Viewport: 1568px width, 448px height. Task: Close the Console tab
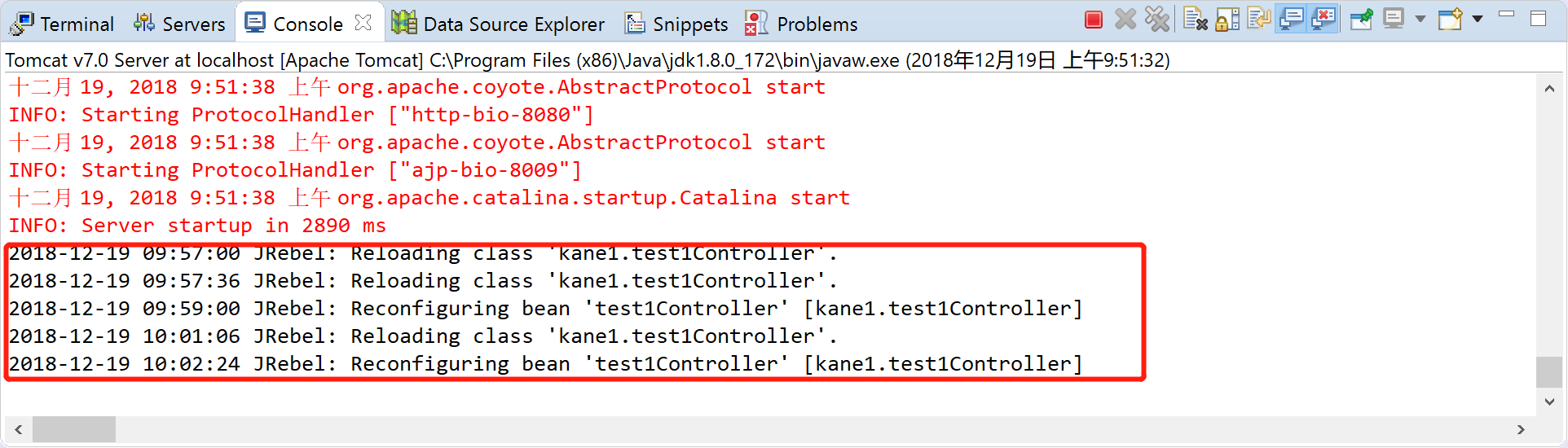pyautogui.click(x=363, y=23)
